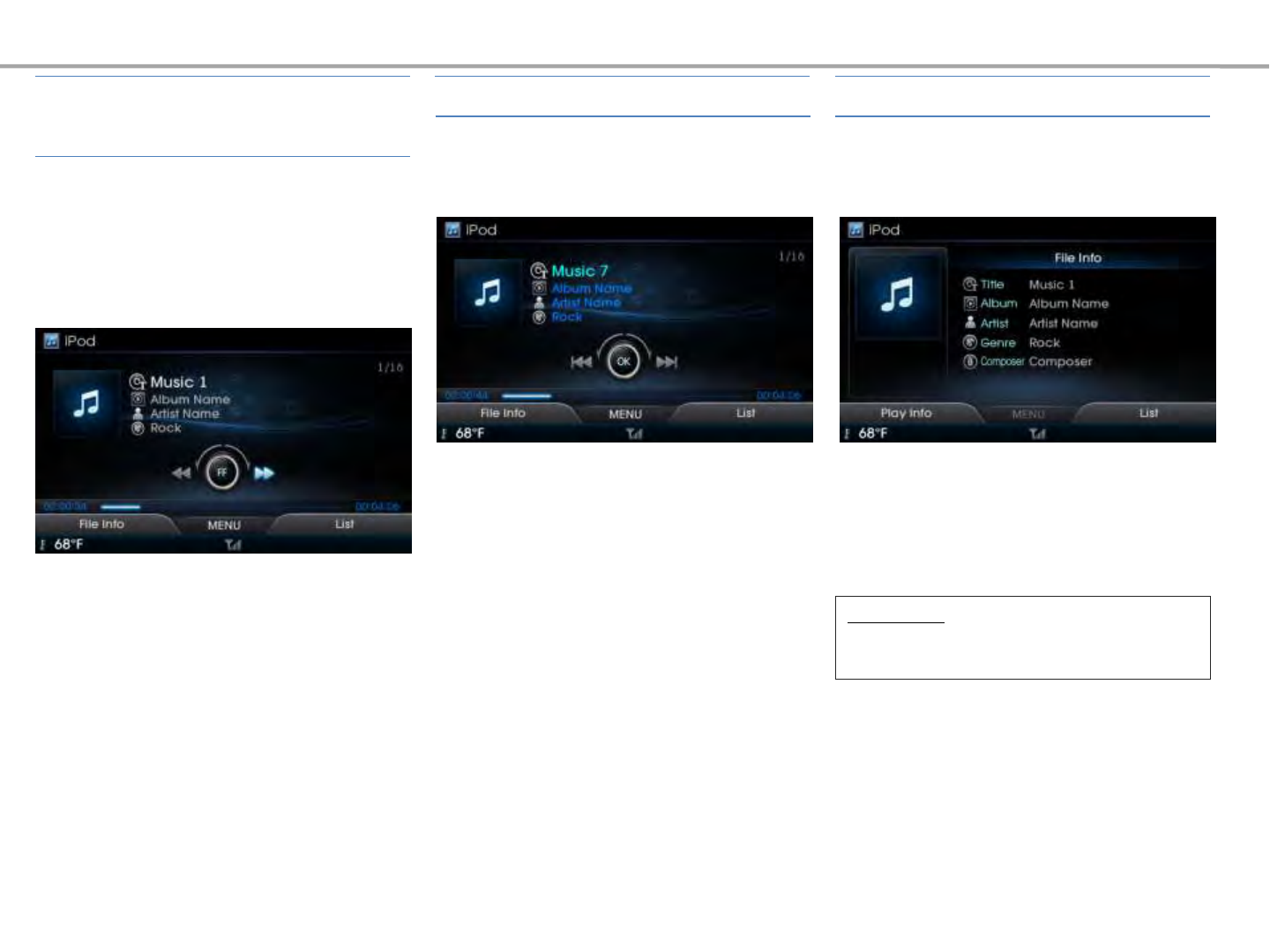
Task: Click Composer value in File Info
Action: pos(1061,361)
